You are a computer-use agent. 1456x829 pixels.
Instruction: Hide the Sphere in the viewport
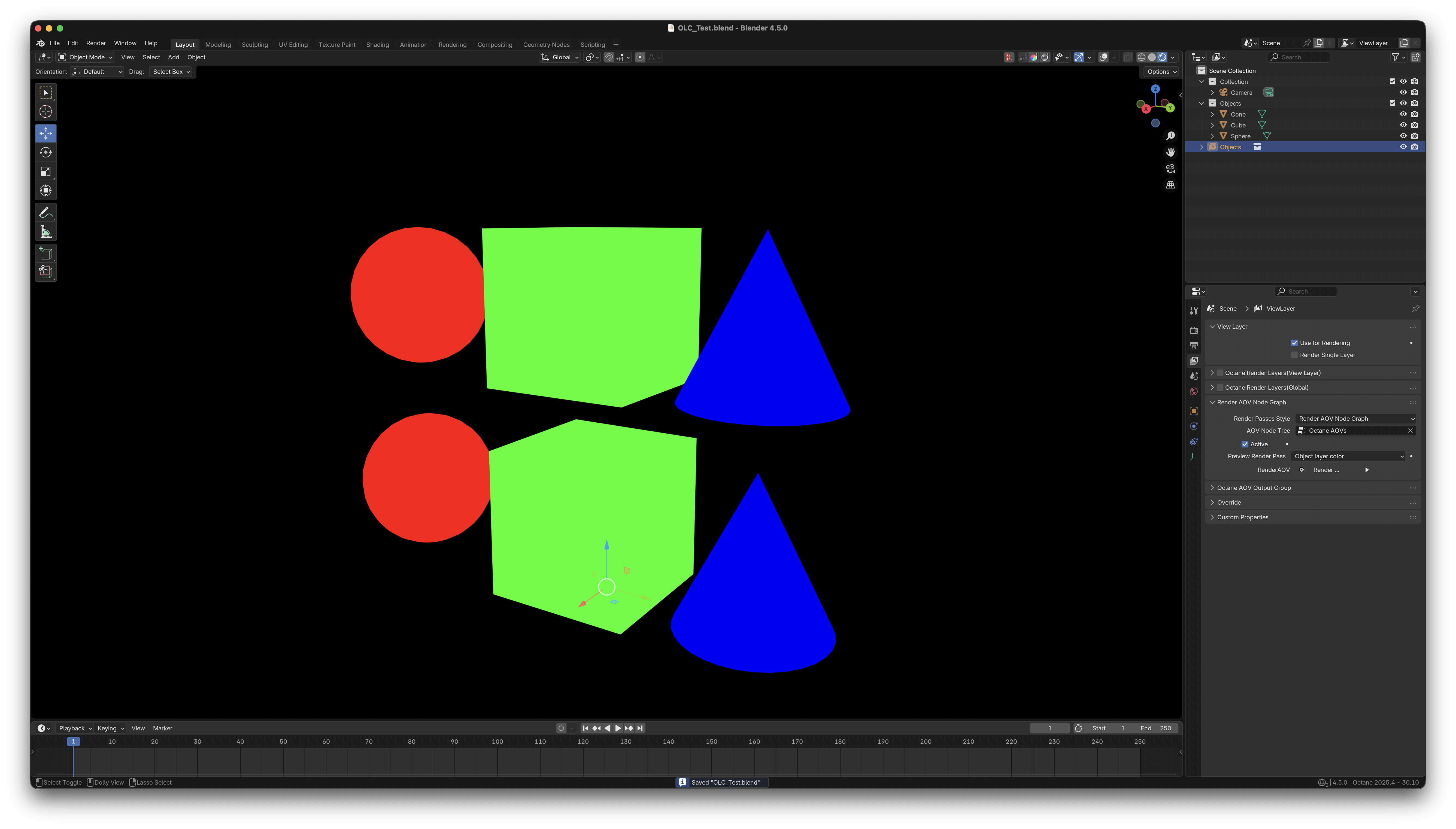click(x=1403, y=136)
